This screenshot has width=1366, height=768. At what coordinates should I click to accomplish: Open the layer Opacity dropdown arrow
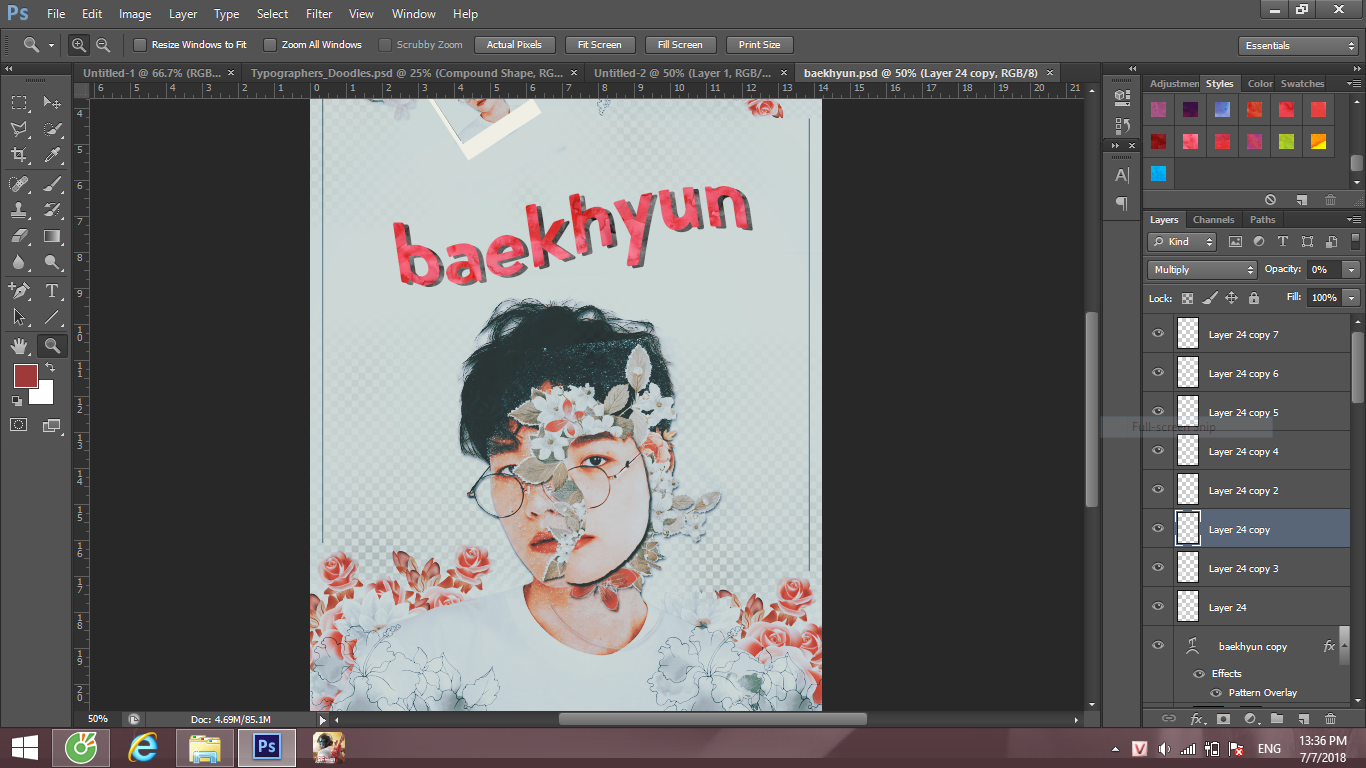[x=1352, y=270]
